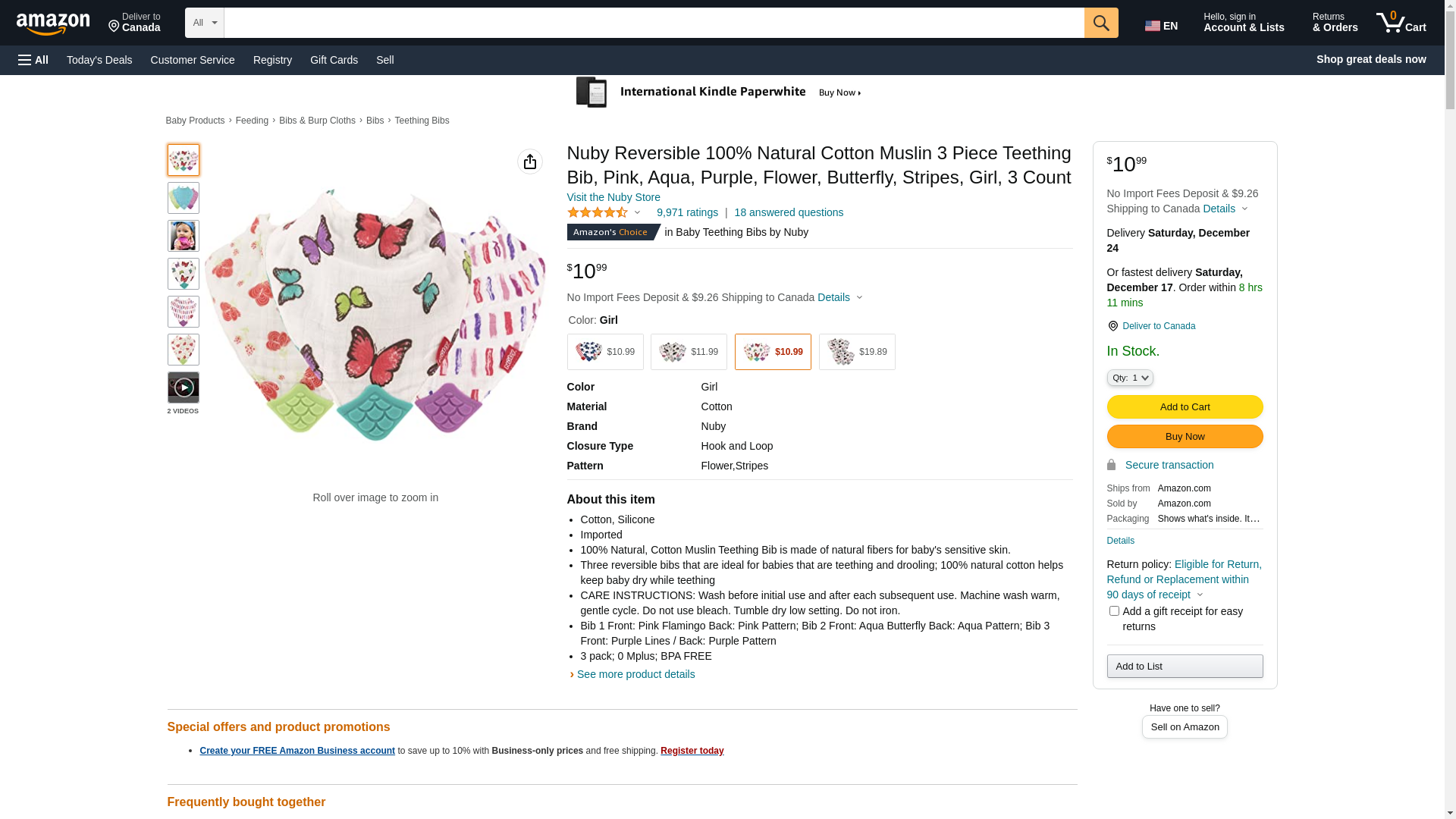This screenshot has width=1456, height=819.
Task: Open the All hamburger menu
Action: (x=33, y=60)
